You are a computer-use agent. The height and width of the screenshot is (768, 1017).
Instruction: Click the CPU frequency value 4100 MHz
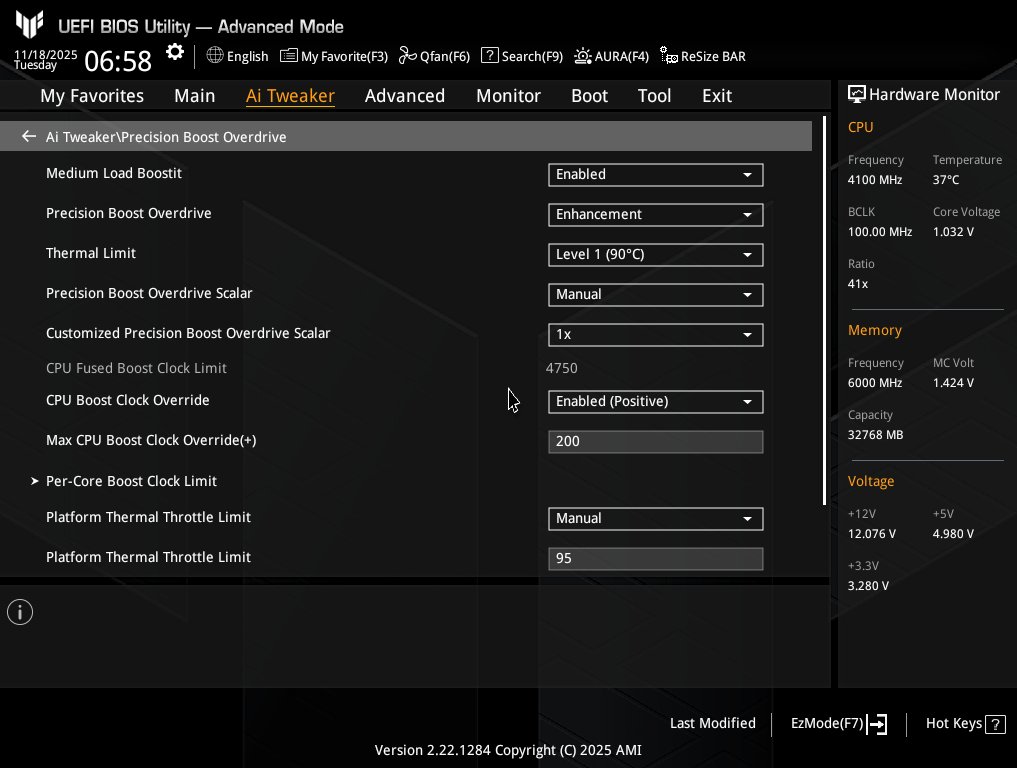tap(875, 180)
